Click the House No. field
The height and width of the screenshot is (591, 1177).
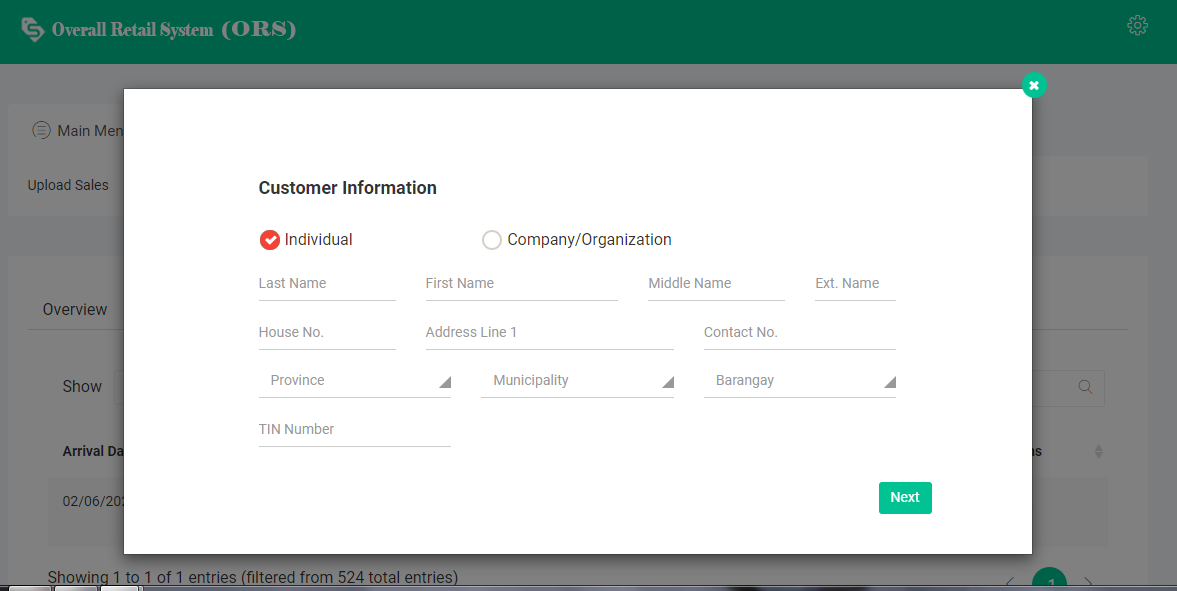327,333
